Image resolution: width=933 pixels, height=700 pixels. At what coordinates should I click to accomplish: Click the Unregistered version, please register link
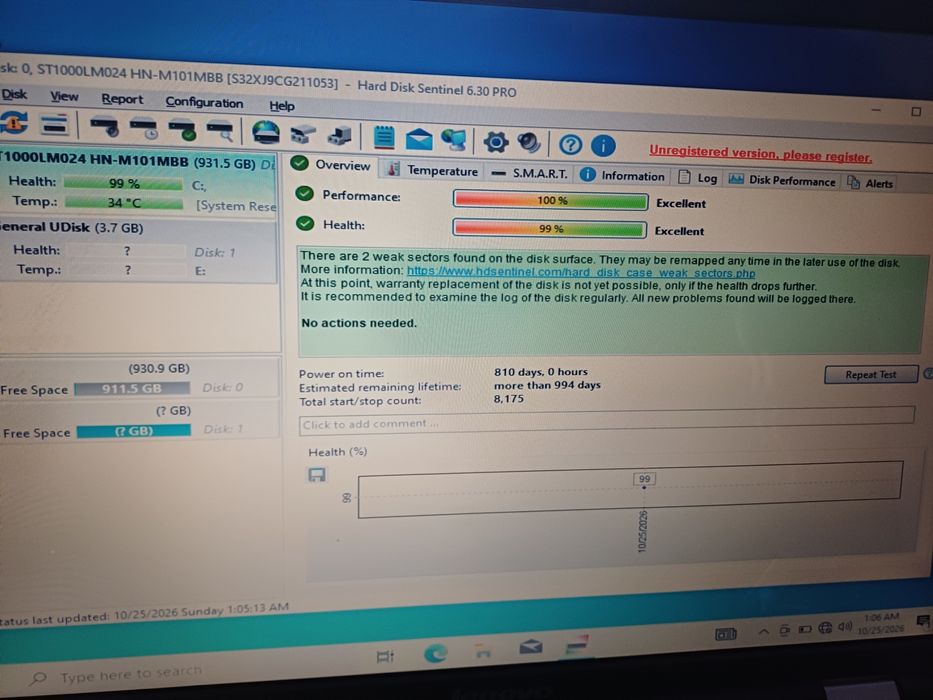pos(760,154)
